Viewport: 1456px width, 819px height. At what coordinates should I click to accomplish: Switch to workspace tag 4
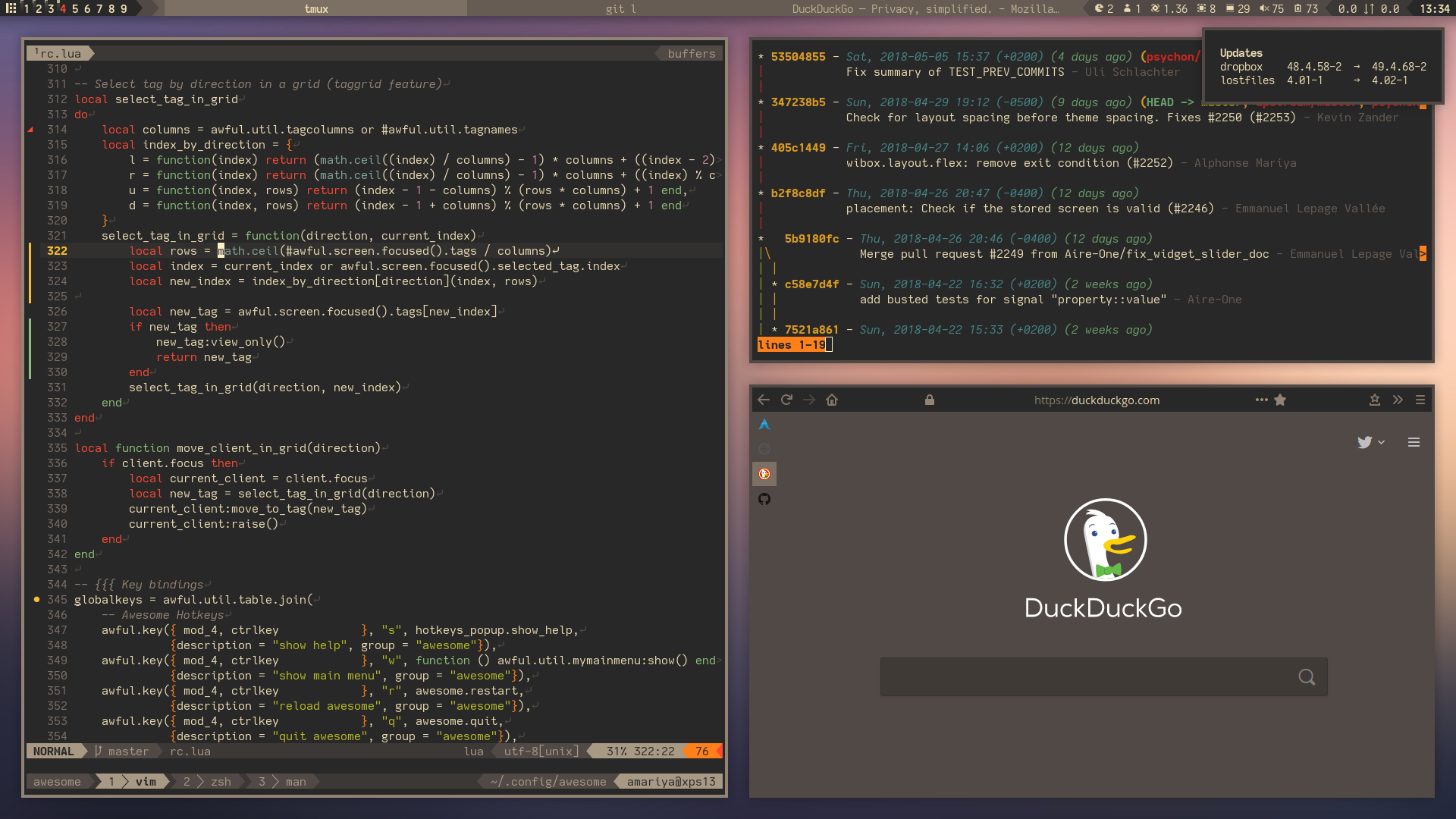(x=63, y=9)
